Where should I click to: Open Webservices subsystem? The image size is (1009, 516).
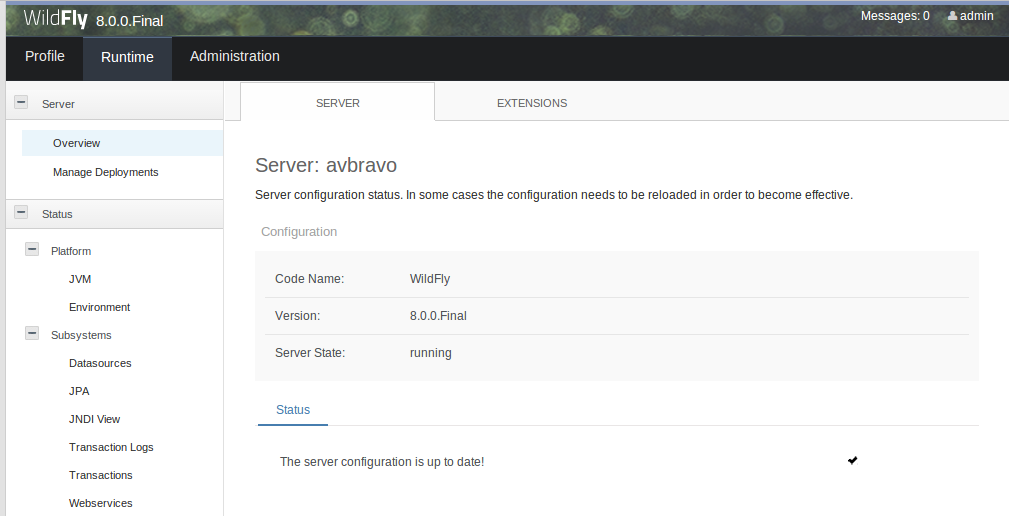click(101, 503)
